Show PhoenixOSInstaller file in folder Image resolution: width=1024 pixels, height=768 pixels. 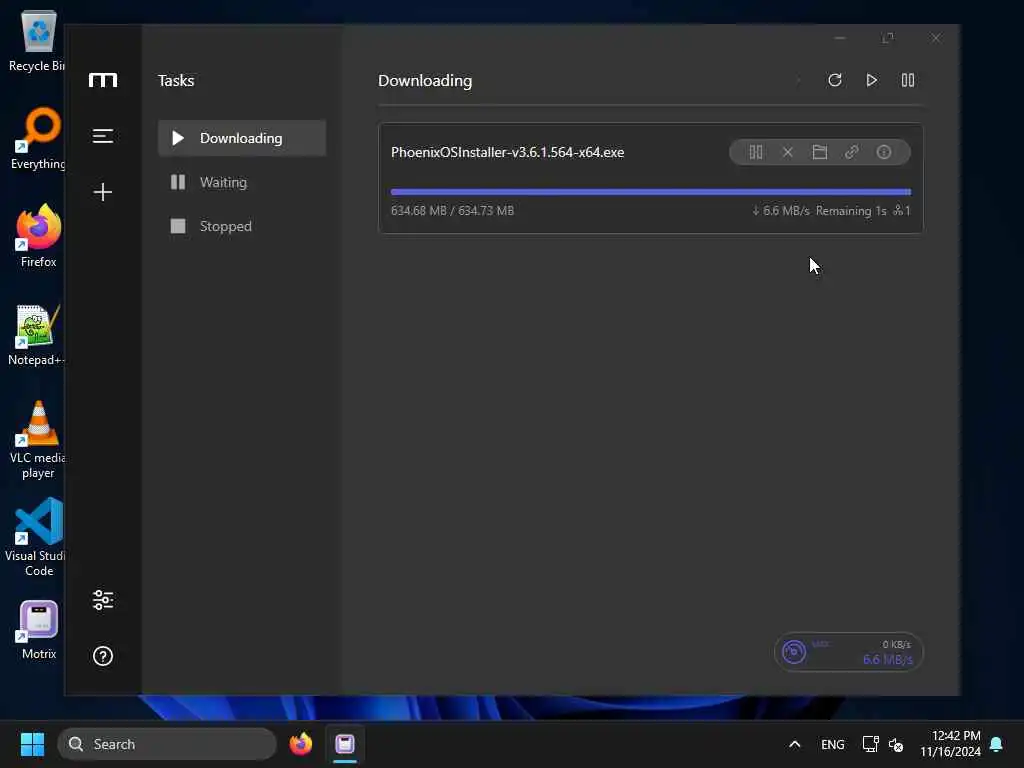820,152
